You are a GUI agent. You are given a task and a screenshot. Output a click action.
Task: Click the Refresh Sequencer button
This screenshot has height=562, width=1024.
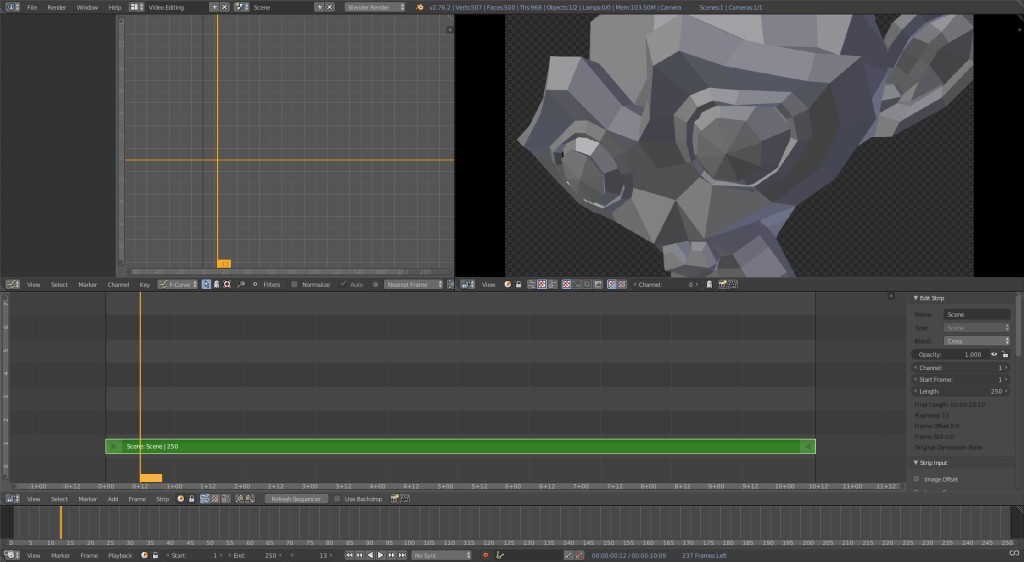tap(294, 498)
